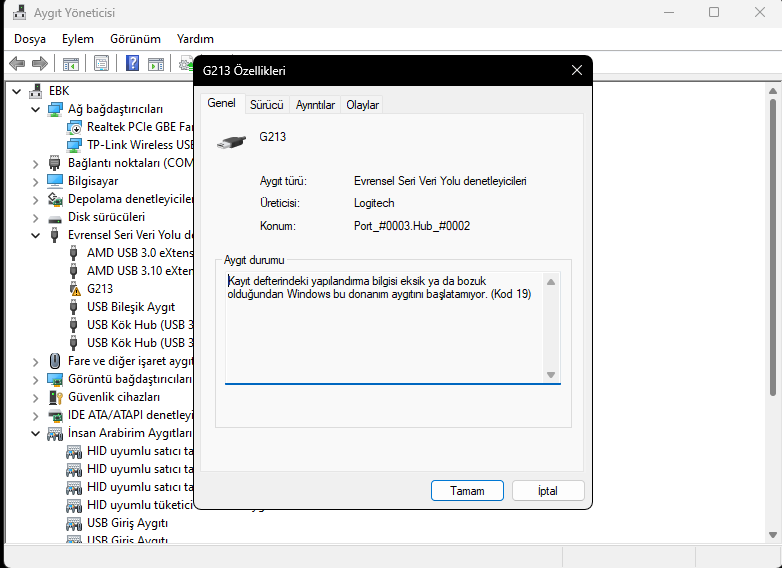
Task: Click the Görüntü bağdaştırıcıları display icon
Action: pos(55,379)
